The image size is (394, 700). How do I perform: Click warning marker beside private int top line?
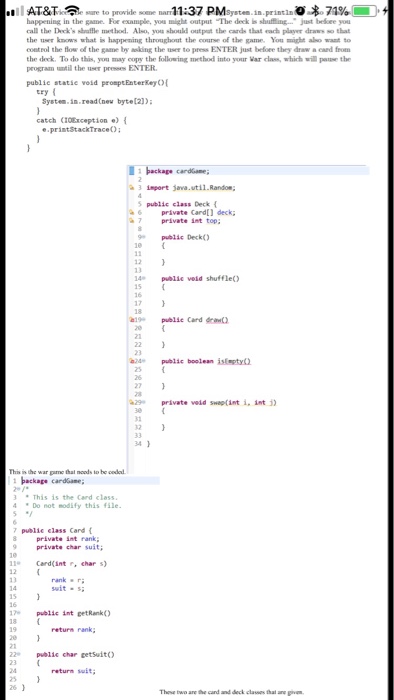pos(131,221)
